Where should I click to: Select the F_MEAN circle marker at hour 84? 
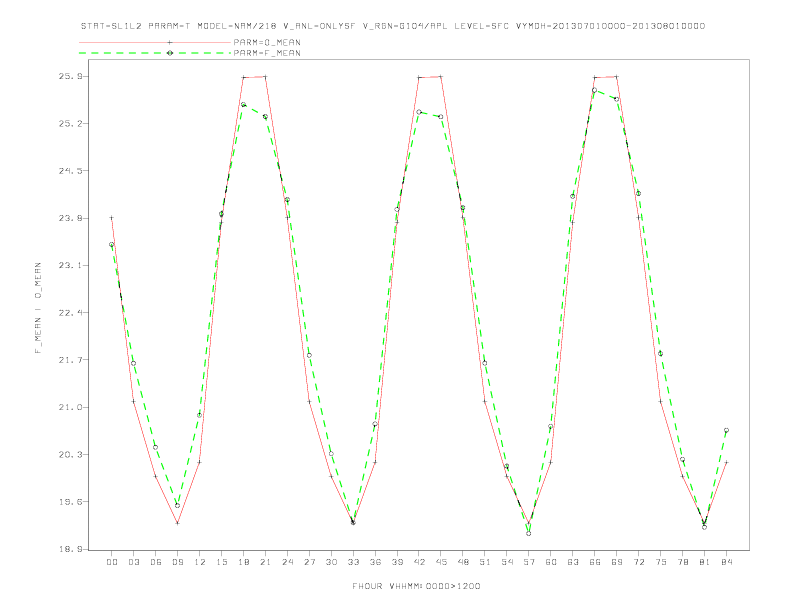[726, 430]
